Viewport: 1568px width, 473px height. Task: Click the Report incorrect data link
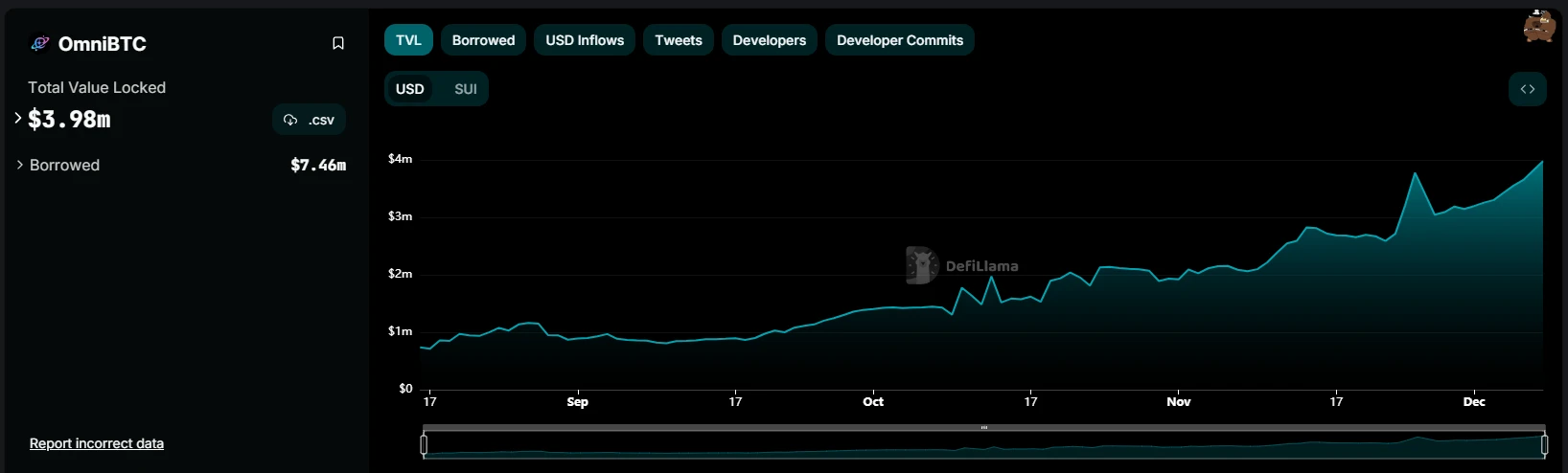click(97, 443)
